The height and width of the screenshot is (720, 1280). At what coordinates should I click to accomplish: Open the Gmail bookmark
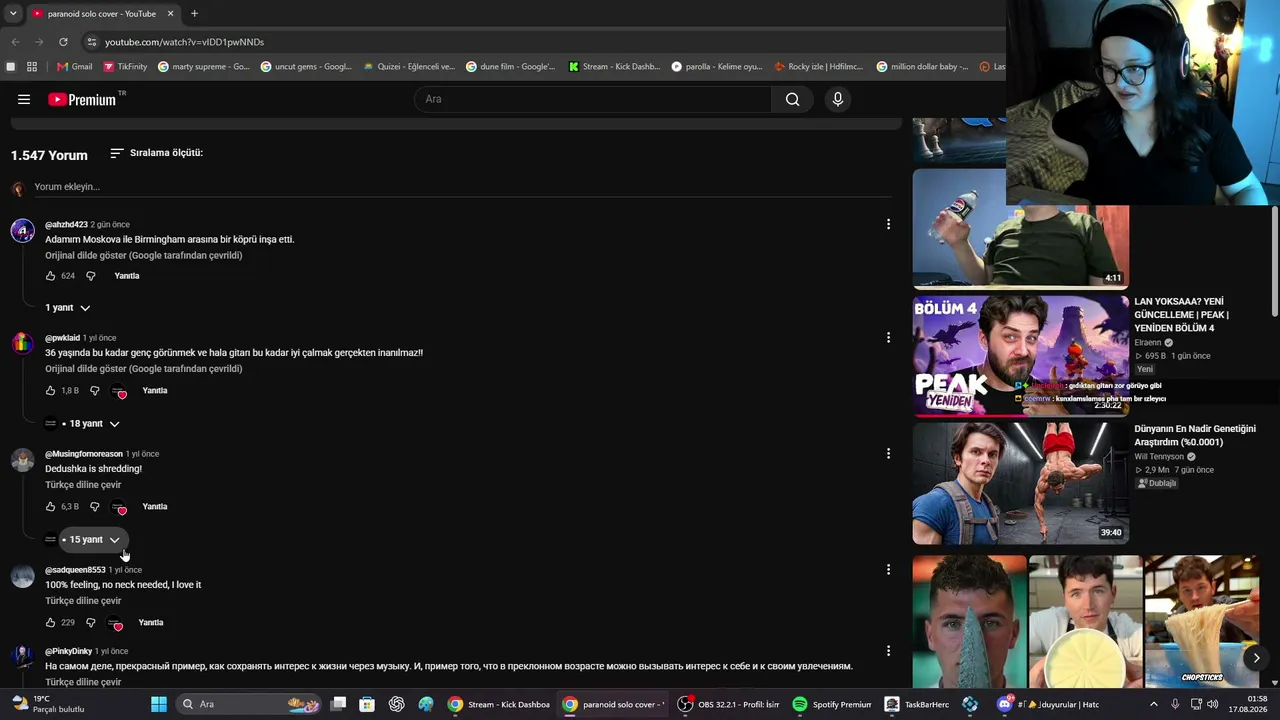click(74, 67)
